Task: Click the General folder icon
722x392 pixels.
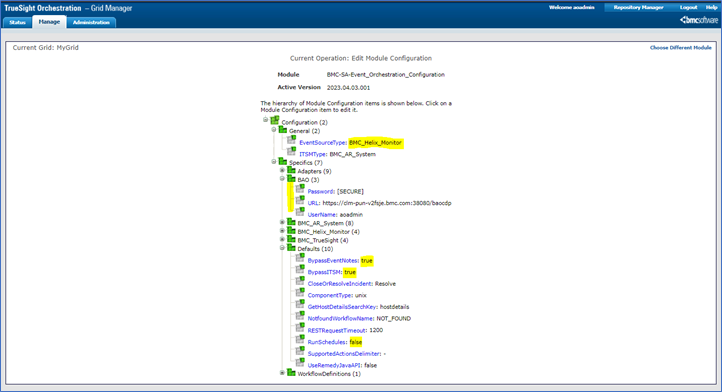Action: click(283, 130)
